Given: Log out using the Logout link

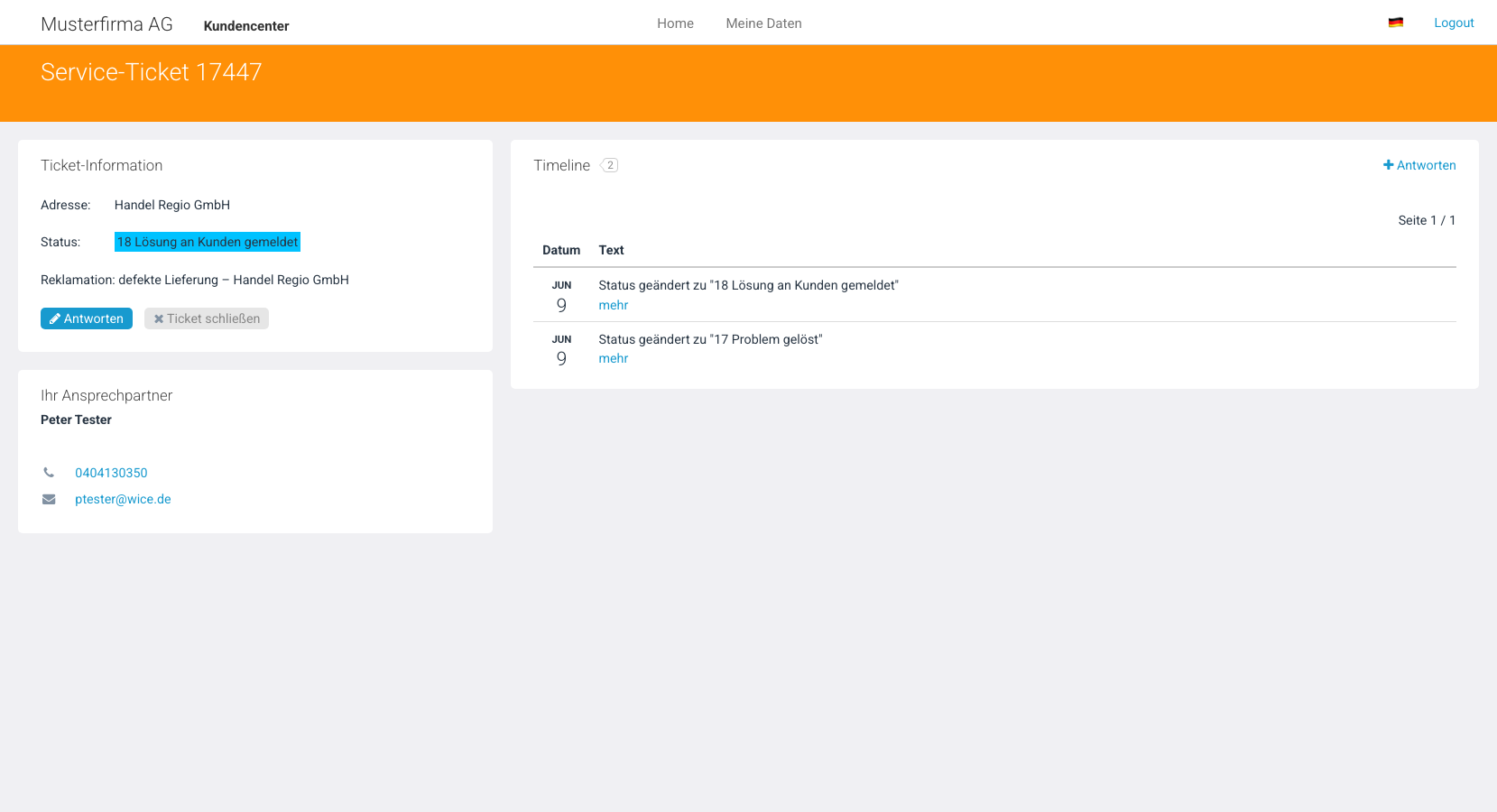Looking at the screenshot, I should [1454, 23].
